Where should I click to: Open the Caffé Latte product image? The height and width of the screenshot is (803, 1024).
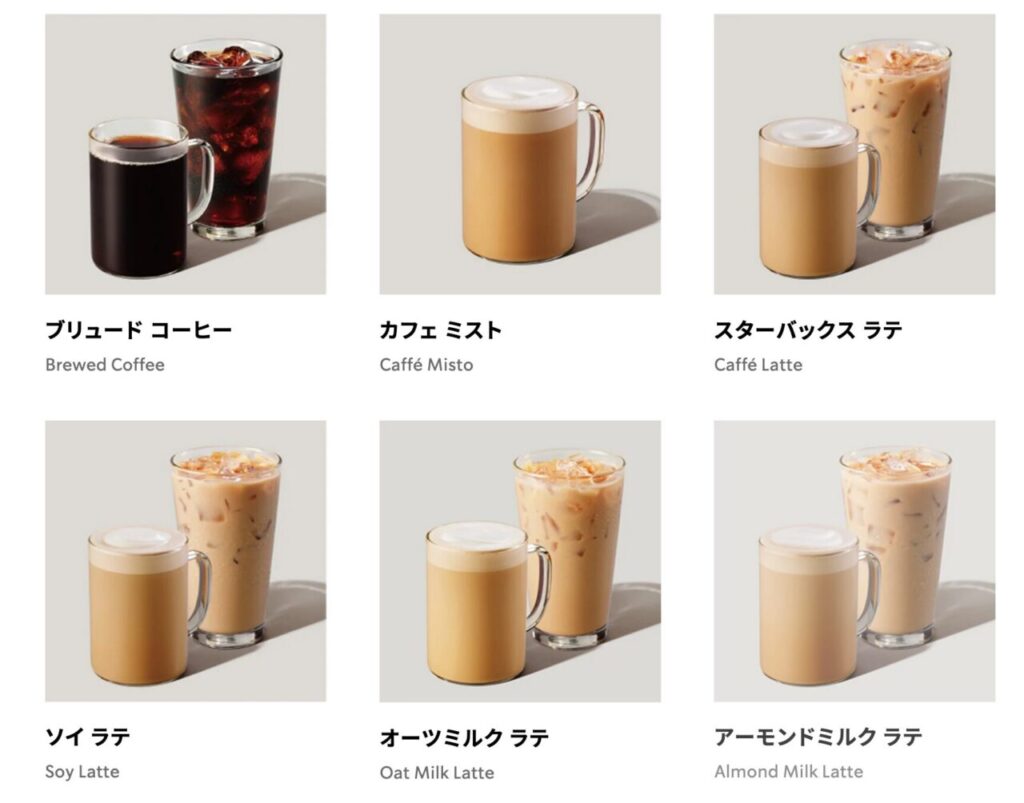pos(854,154)
